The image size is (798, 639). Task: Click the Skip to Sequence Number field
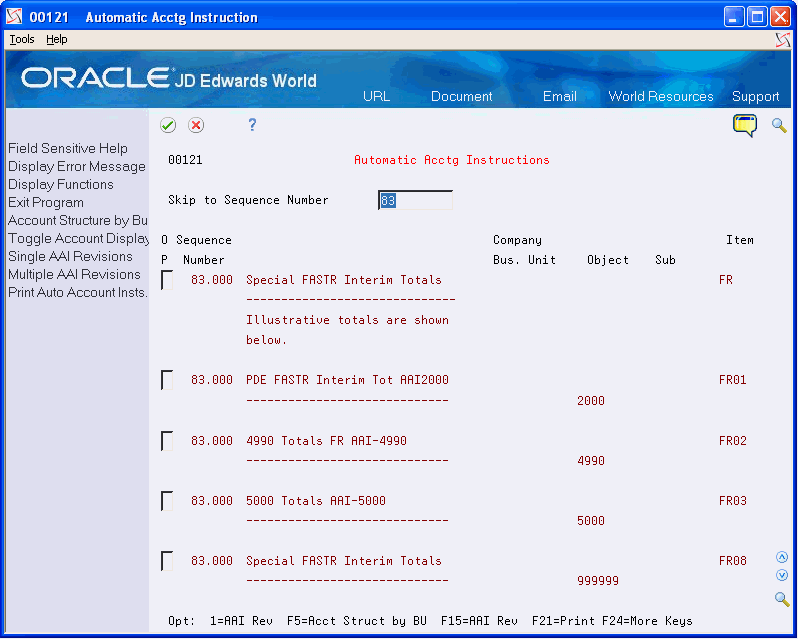coord(415,200)
